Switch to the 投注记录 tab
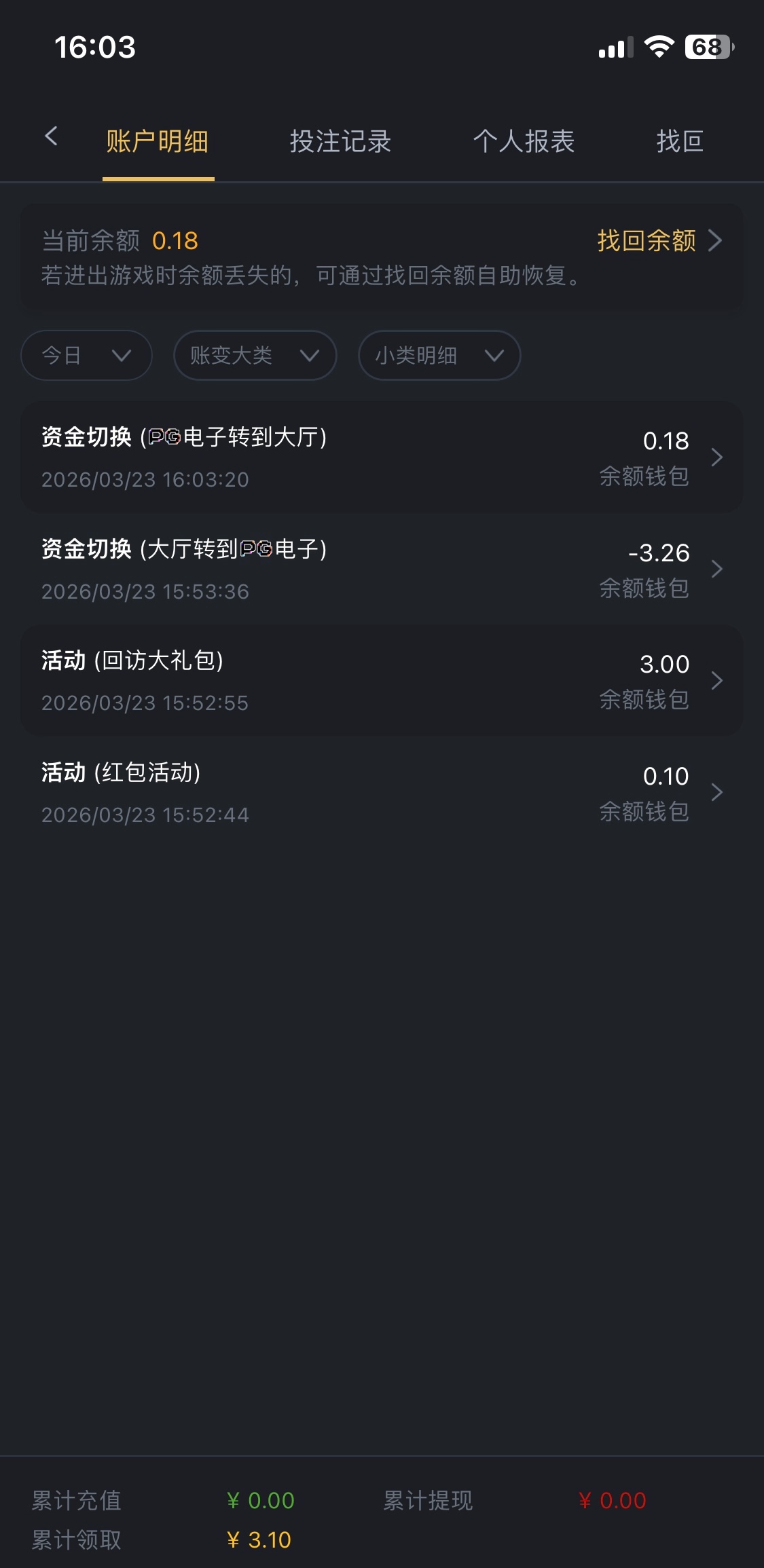Image resolution: width=764 pixels, height=1568 pixels. 340,142
